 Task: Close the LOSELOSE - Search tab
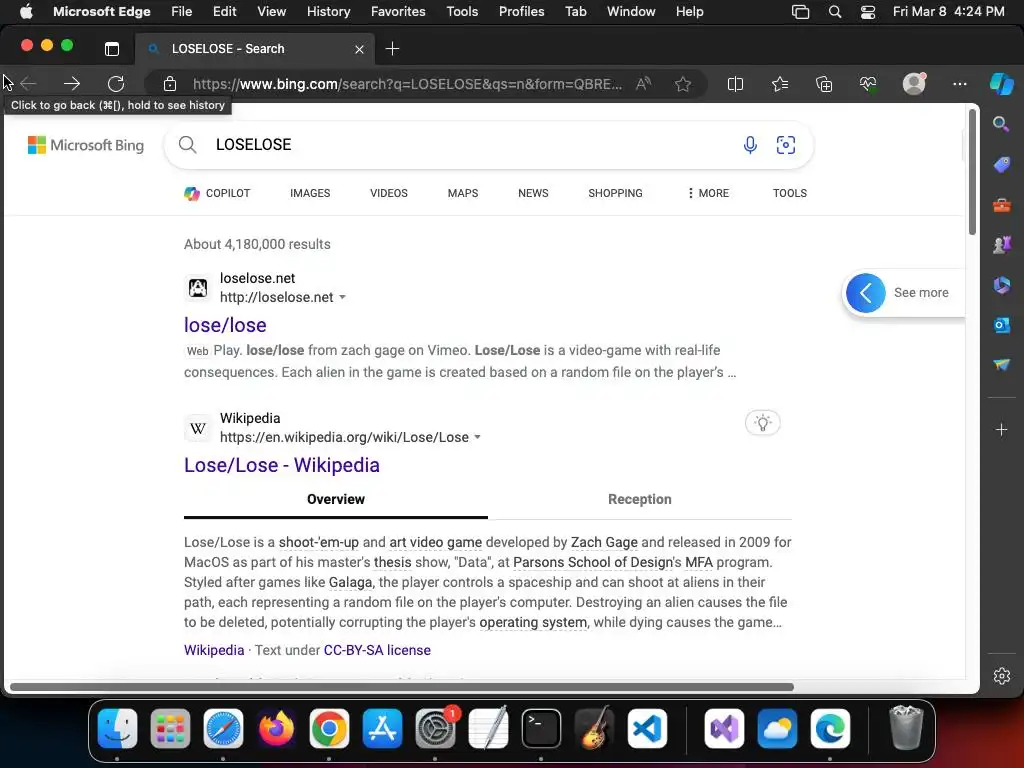359,49
